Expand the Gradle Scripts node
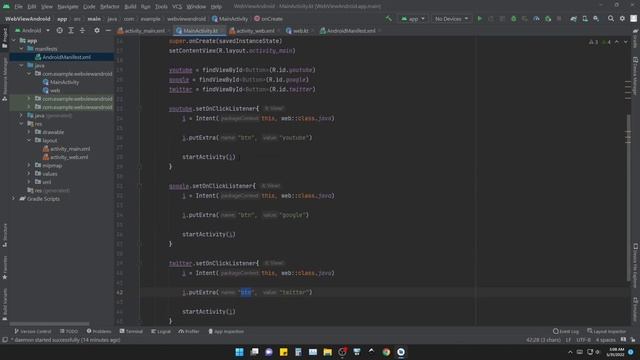The image size is (640, 360). (14, 199)
